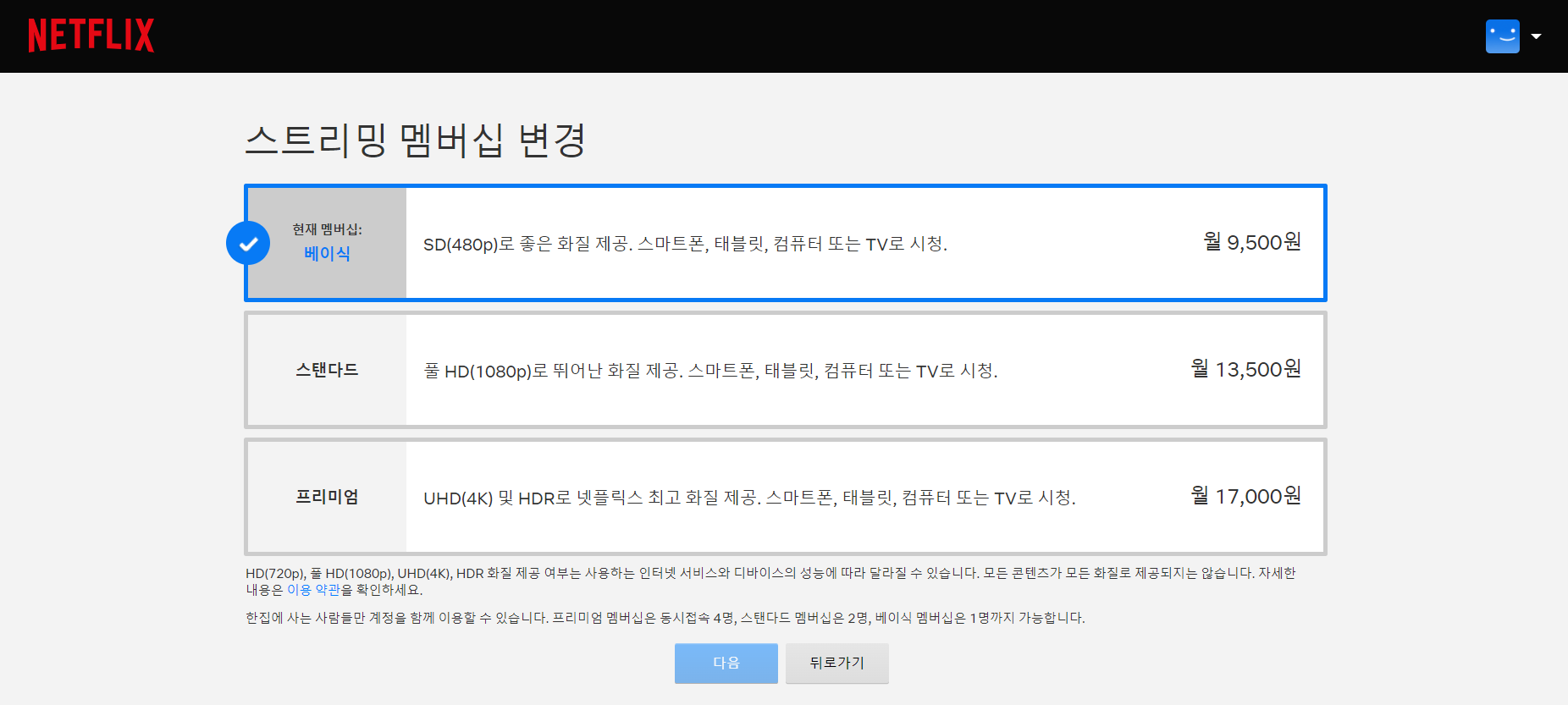Viewport: 1568px width, 705px height.
Task: Click the 스트리밍 멤버십 변경 heading
Action: [416, 140]
